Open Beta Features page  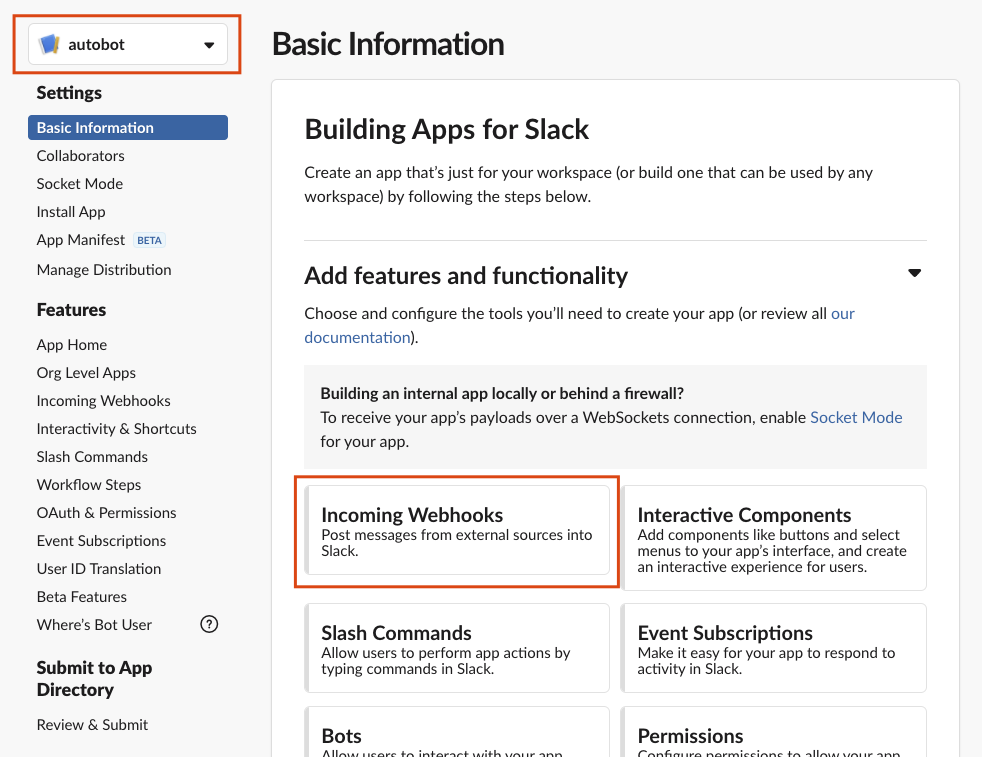pyautogui.click(x=81, y=597)
